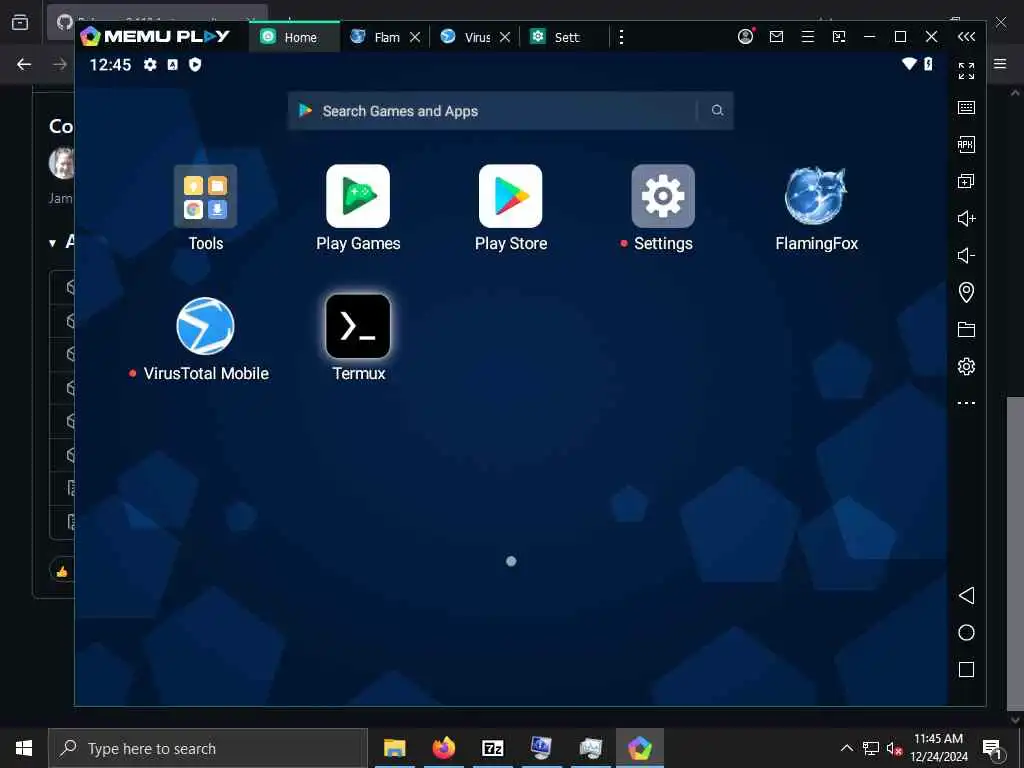Collapse the sidebar with triple chevron
Image resolution: width=1024 pixels, height=768 pixels.
click(967, 37)
